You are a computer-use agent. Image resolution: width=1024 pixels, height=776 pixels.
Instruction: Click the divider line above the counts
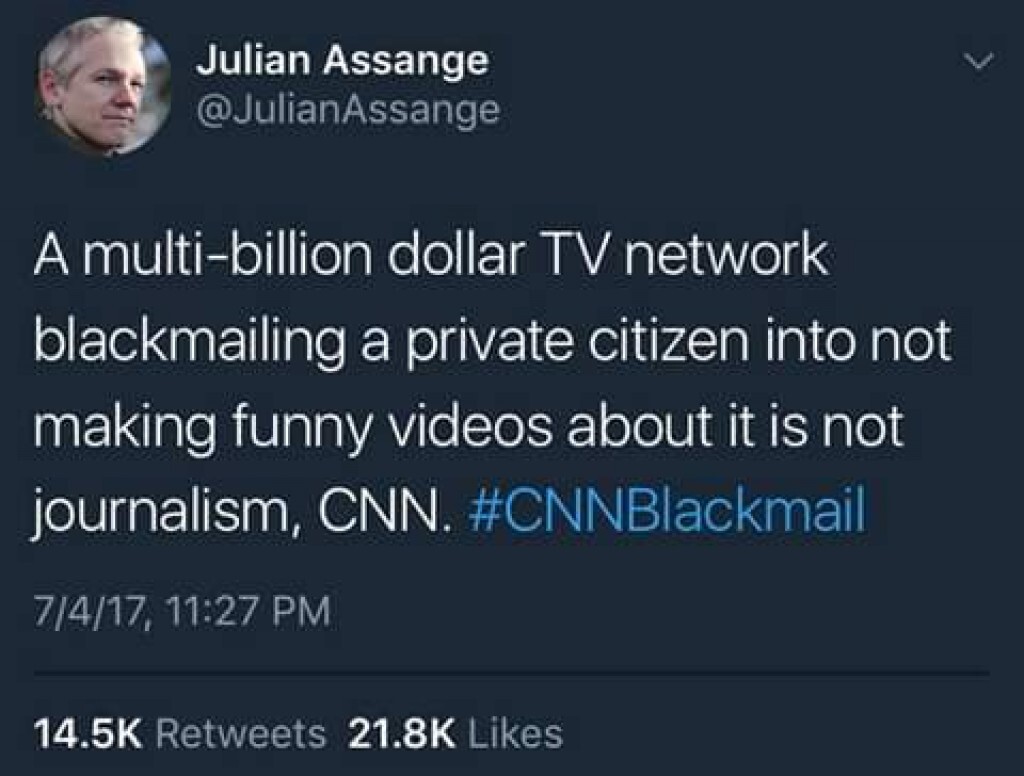[x=511, y=673]
